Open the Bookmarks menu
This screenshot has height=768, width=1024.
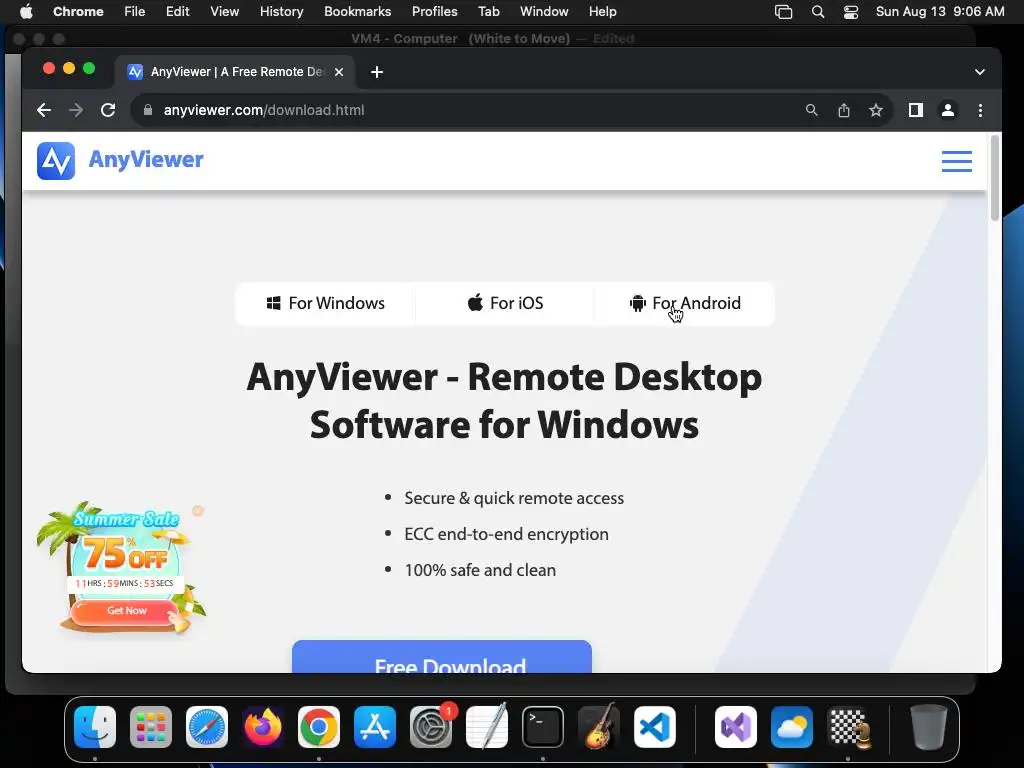tap(357, 11)
